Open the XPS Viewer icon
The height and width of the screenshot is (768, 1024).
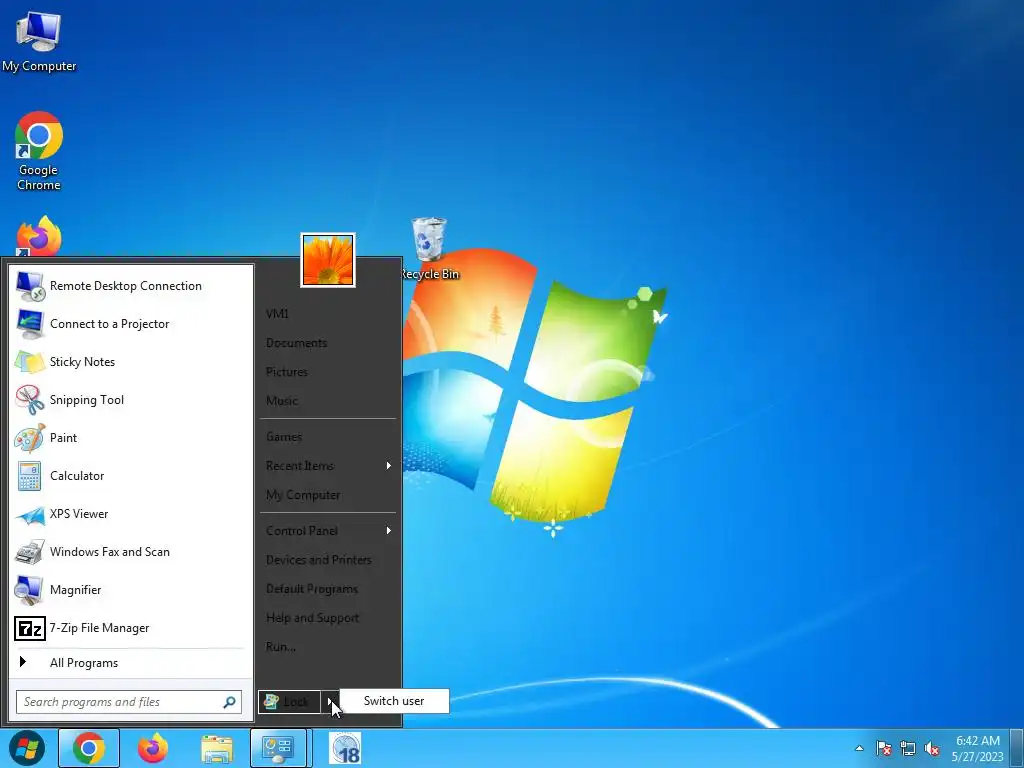[x=30, y=514]
